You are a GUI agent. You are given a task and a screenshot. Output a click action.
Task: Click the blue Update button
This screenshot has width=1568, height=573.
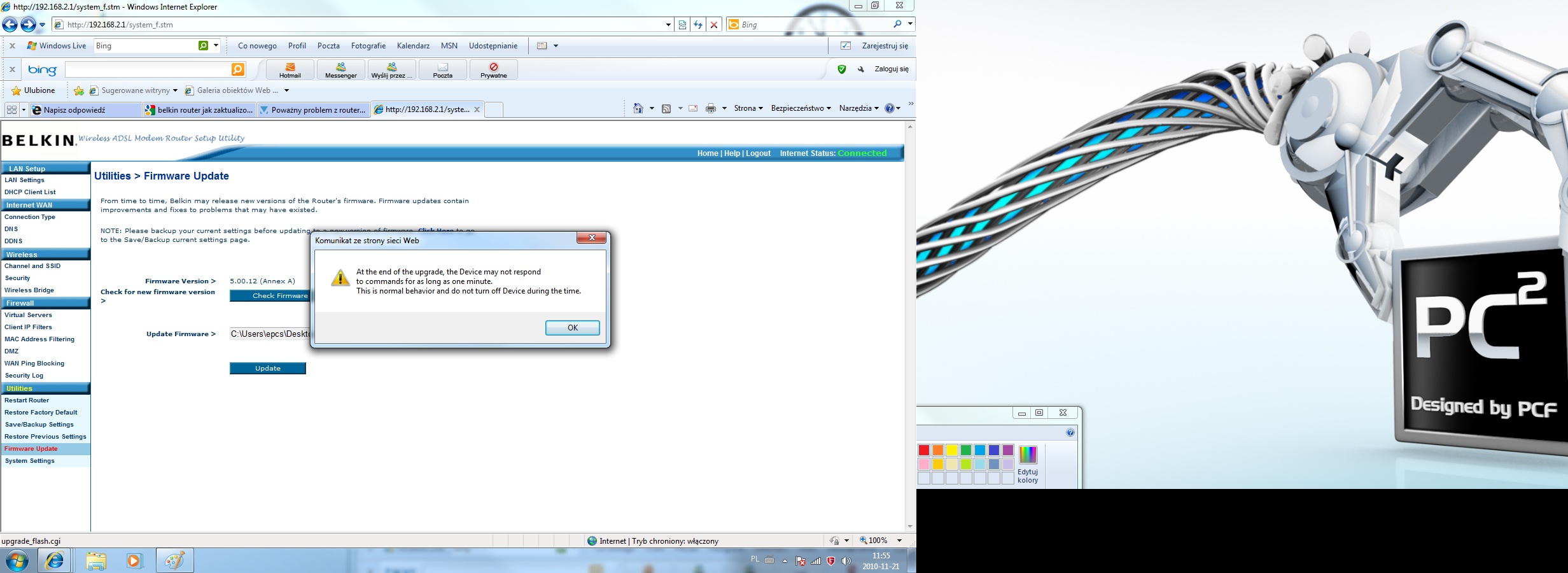pyautogui.click(x=268, y=369)
